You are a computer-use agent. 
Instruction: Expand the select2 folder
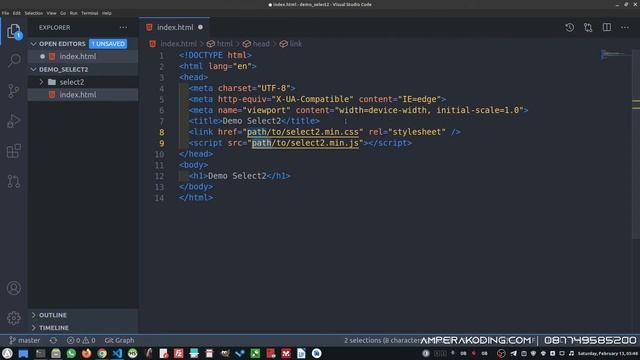[x=72, y=82]
